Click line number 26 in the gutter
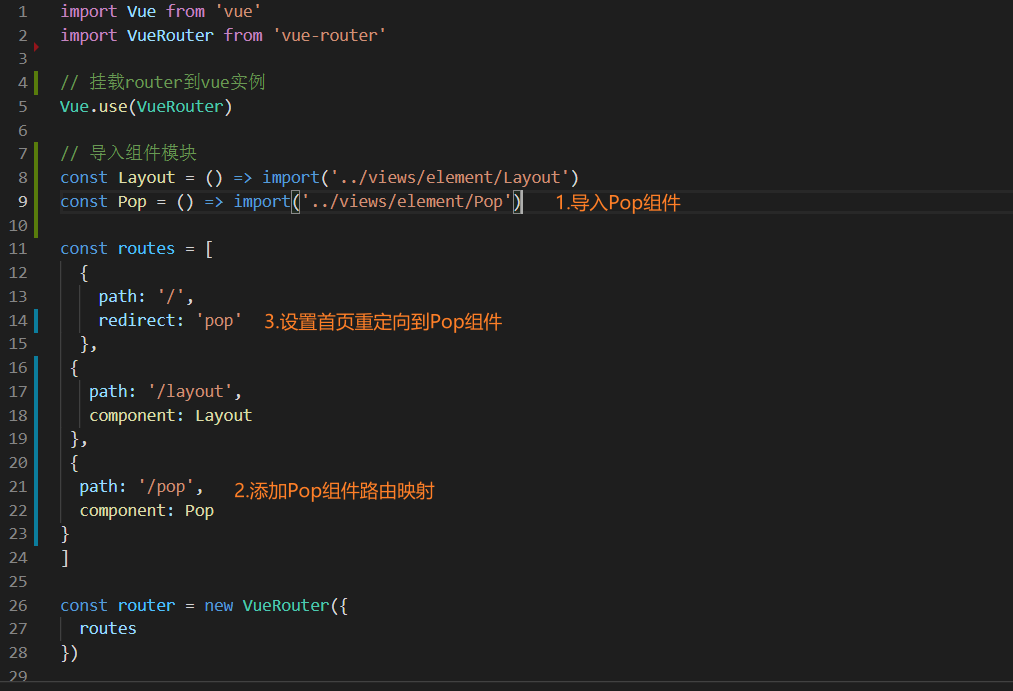This screenshot has height=691, width=1013. click(18, 605)
